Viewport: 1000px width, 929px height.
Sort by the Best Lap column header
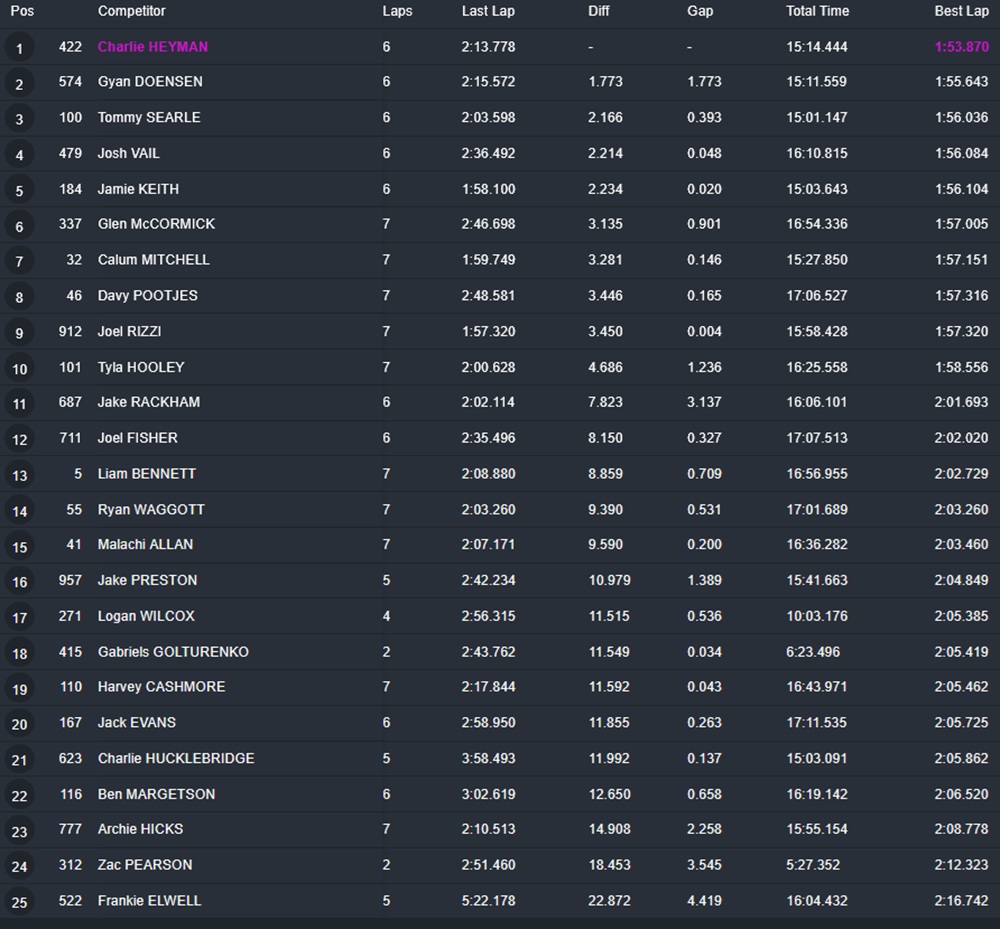coord(960,11)
